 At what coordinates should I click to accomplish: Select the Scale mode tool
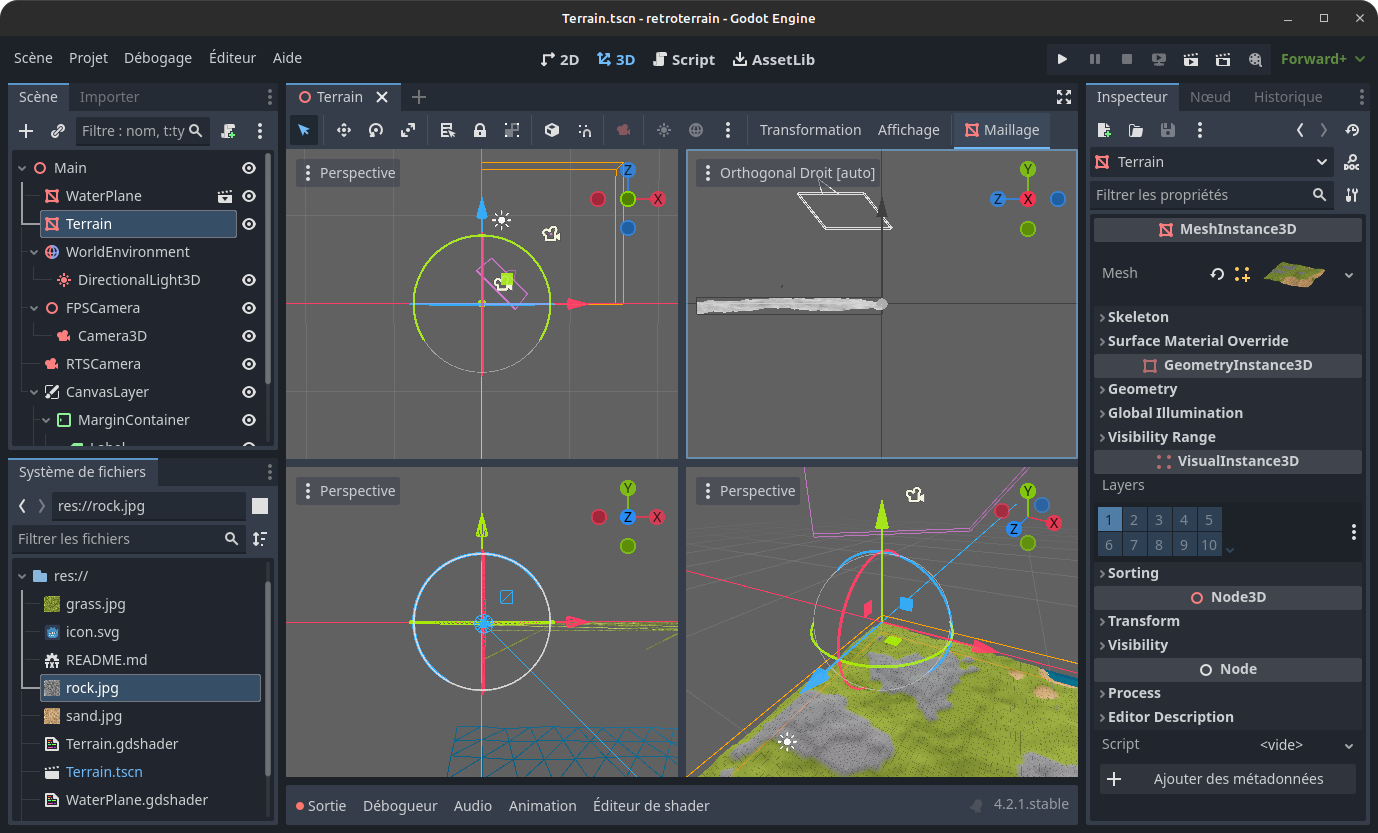[x=408, y=130]
